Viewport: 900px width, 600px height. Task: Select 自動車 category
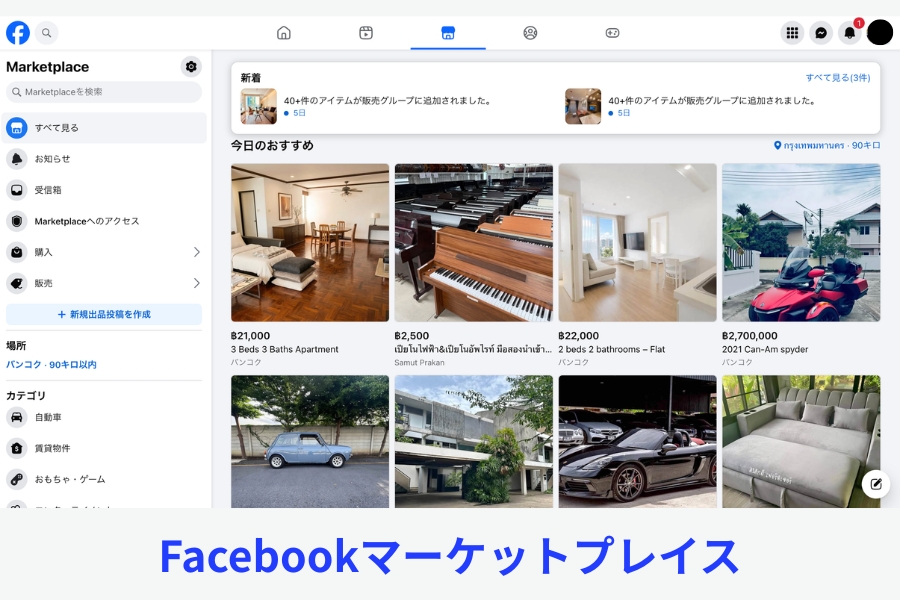(x=104, y=417)
